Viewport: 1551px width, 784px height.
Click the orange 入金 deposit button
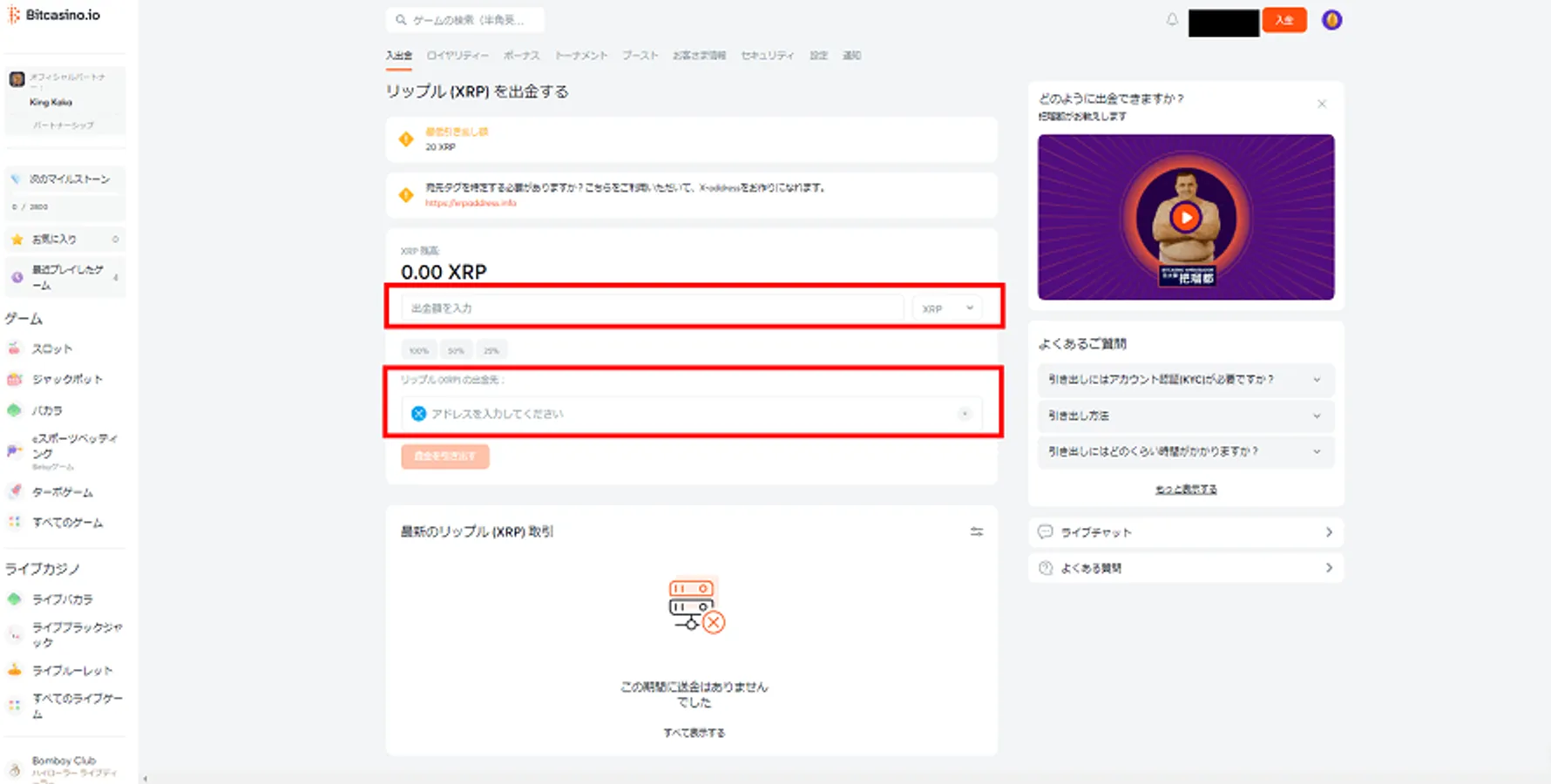[x=1284, y=20]
